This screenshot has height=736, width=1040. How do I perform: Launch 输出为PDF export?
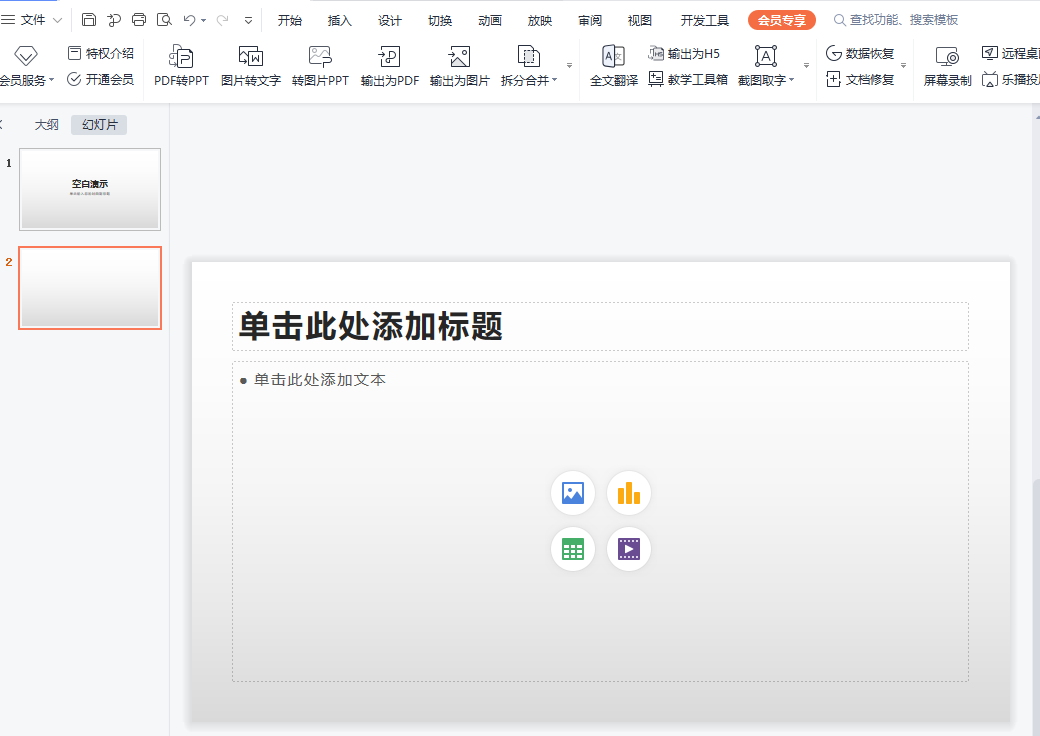pyautogui.click(x=389, y=65)
